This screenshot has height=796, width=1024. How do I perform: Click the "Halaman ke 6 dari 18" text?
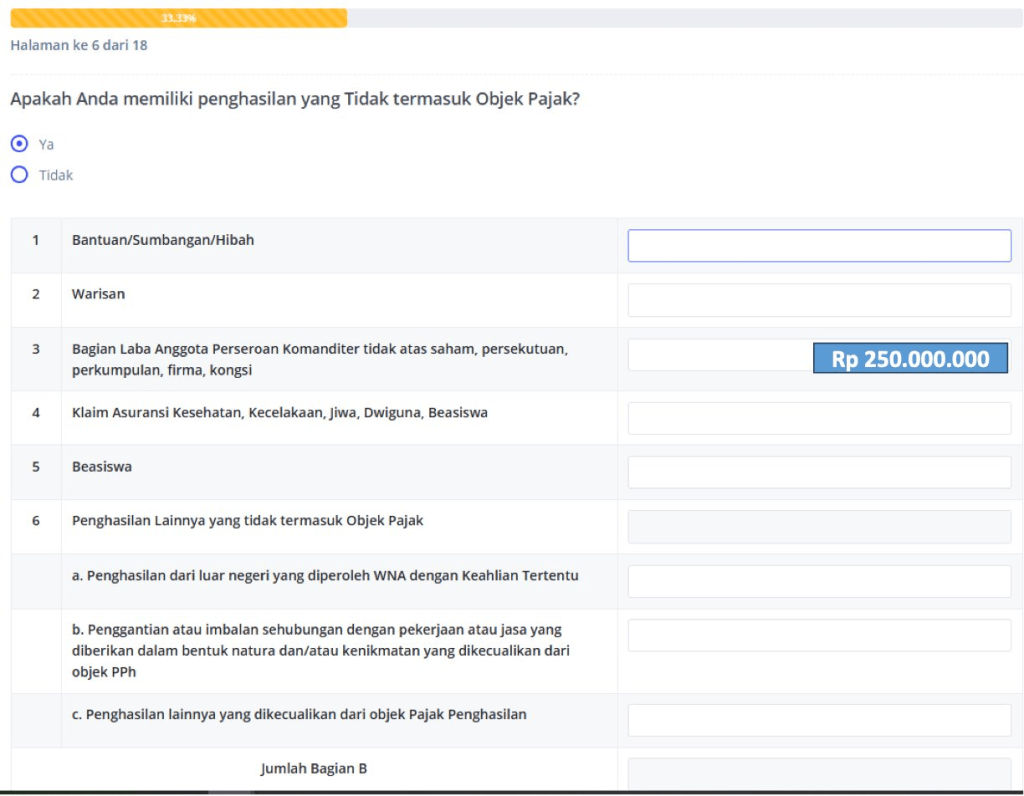pyautogui.click(x=79, y=45)
